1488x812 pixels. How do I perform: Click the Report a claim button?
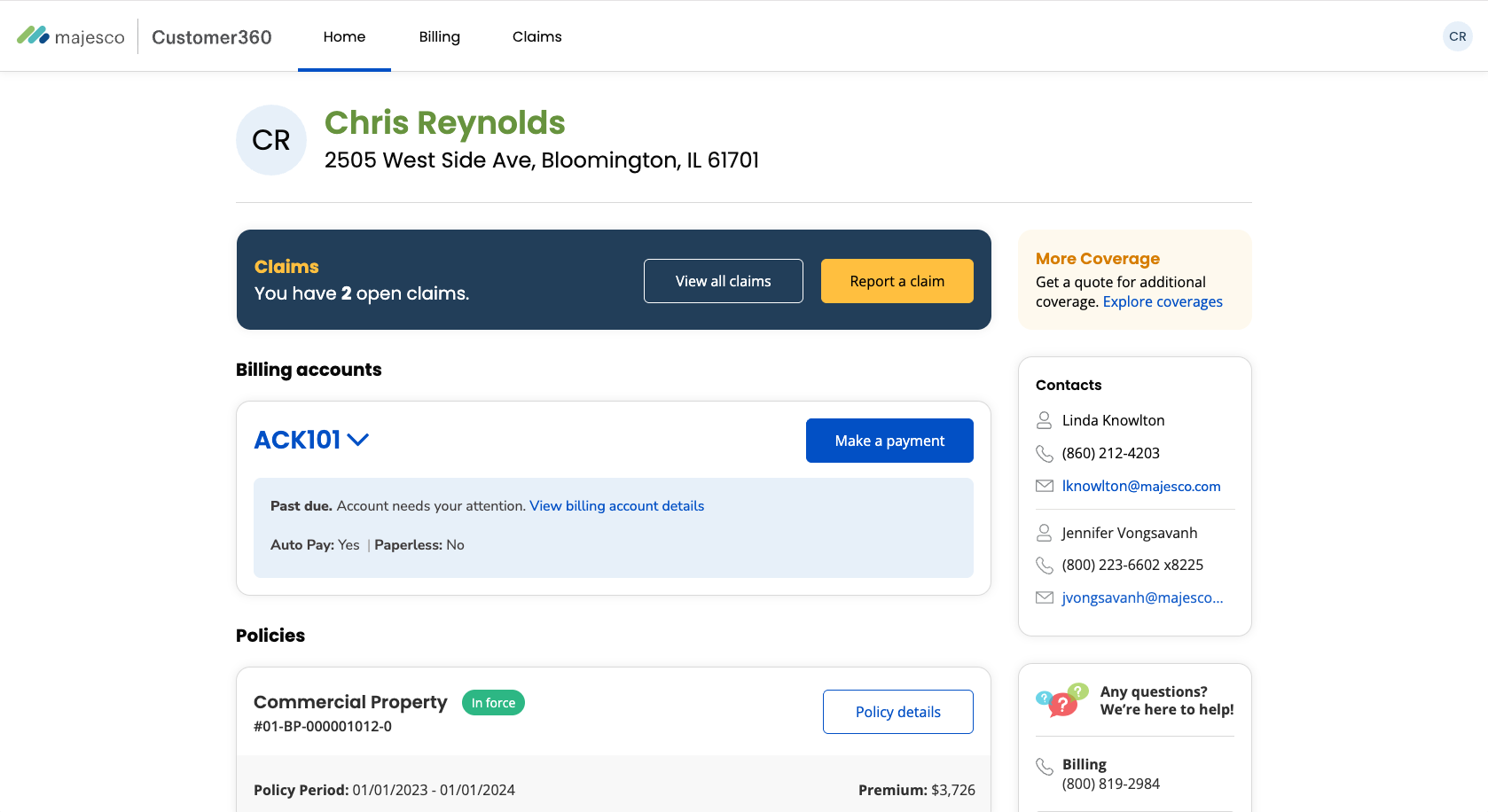tap(897, 281)
